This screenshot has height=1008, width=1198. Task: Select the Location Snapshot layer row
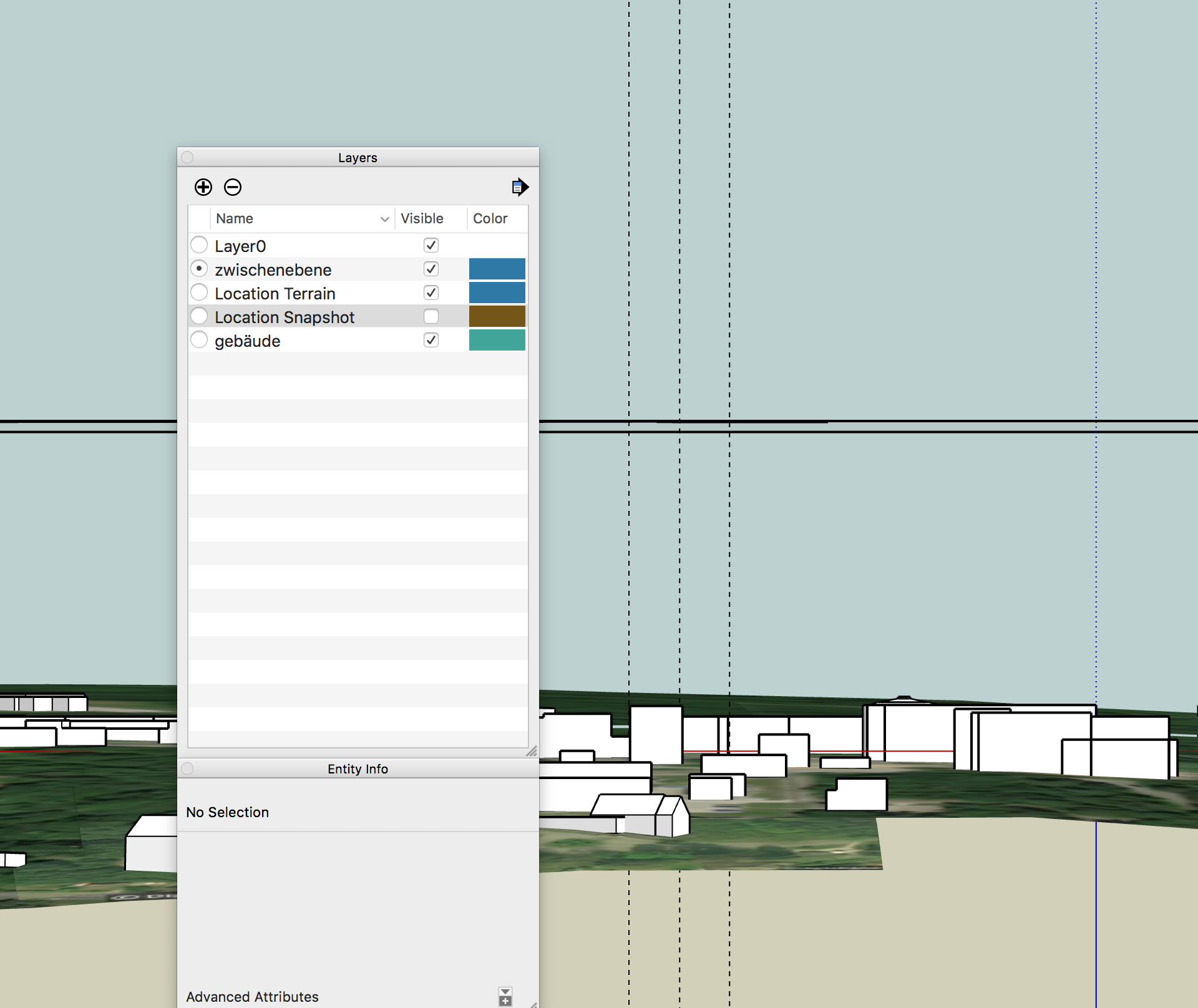pyautogui.click(x=285, y=317)
